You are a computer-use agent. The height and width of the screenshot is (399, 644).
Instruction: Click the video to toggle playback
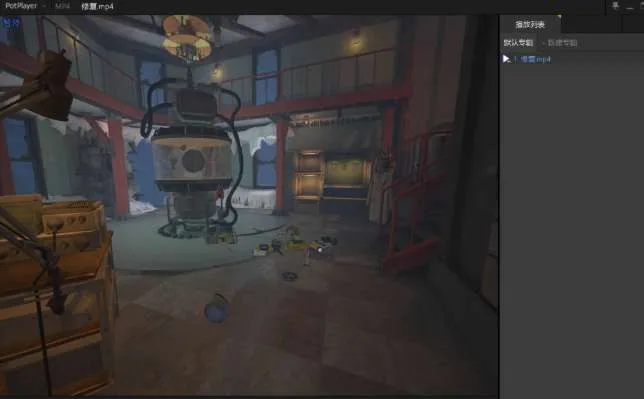click(x=249, y=205)
